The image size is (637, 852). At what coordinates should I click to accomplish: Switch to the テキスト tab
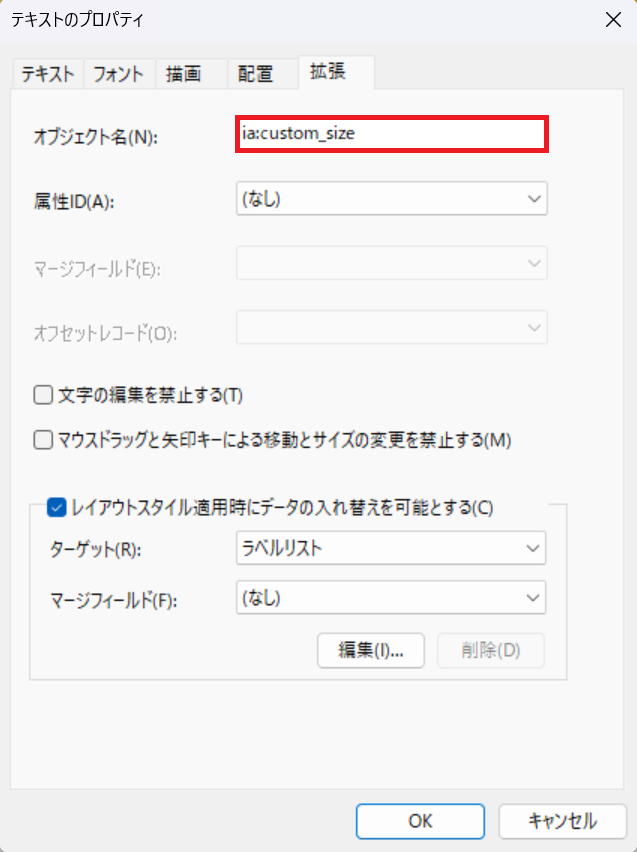click(x=48, y=74)
